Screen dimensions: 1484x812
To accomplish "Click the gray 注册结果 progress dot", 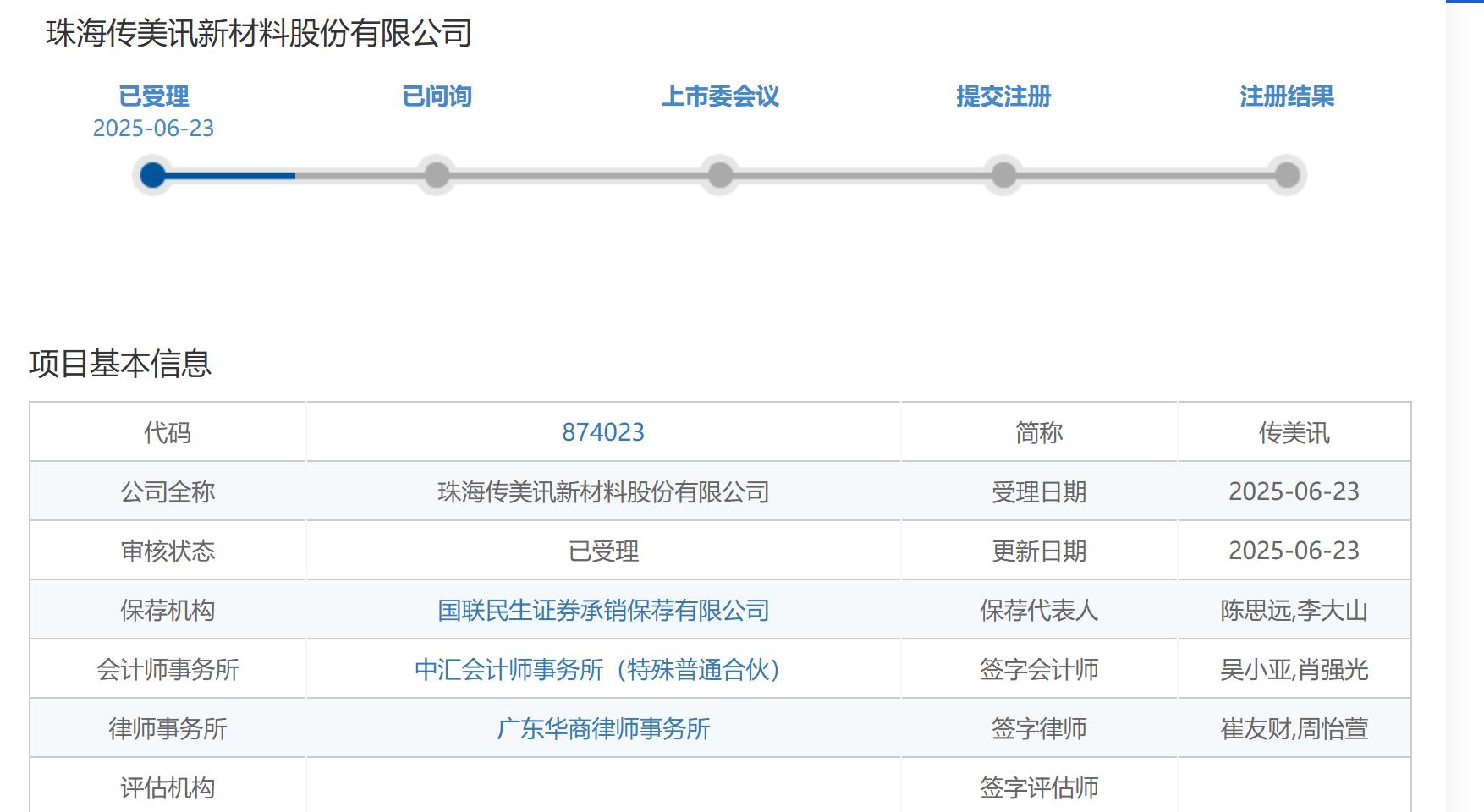I will pos(1287,175).
